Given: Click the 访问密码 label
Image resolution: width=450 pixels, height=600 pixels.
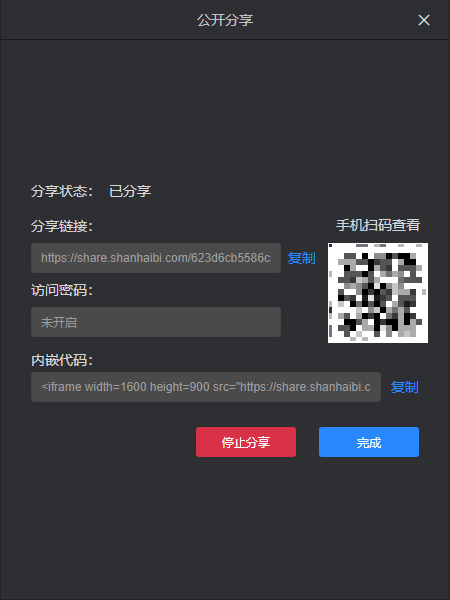Looking at the screenshot, I should tap(62, 290).
